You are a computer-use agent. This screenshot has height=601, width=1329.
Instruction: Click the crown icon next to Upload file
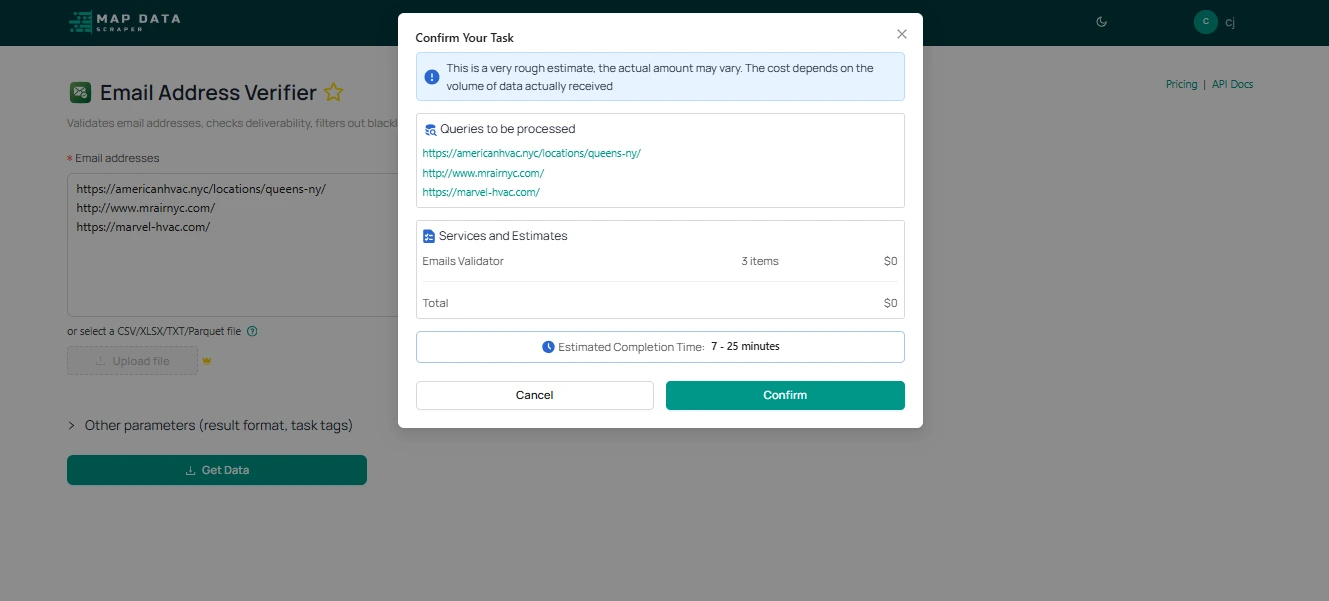[207, 361]
